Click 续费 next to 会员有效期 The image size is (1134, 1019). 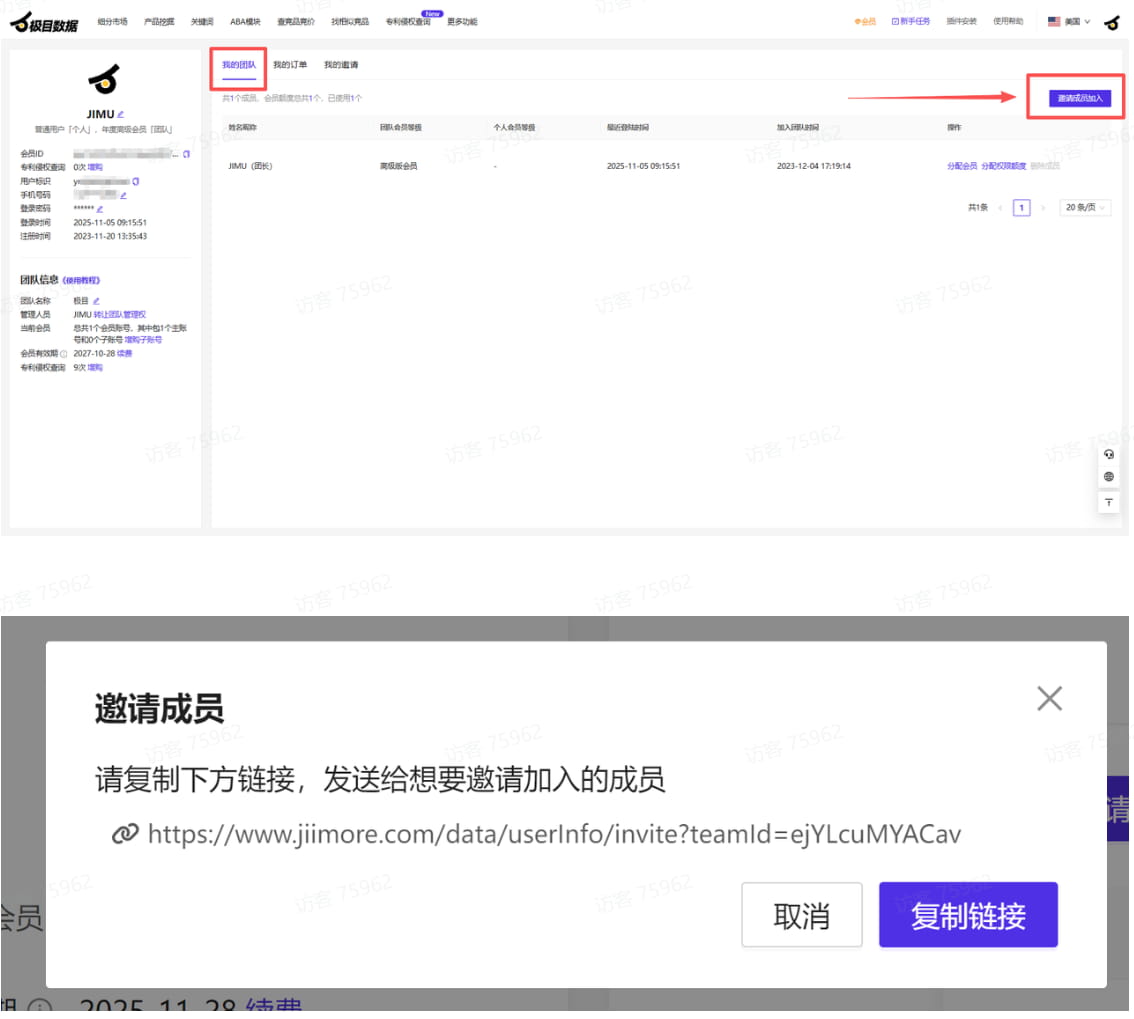click(127, 354)
